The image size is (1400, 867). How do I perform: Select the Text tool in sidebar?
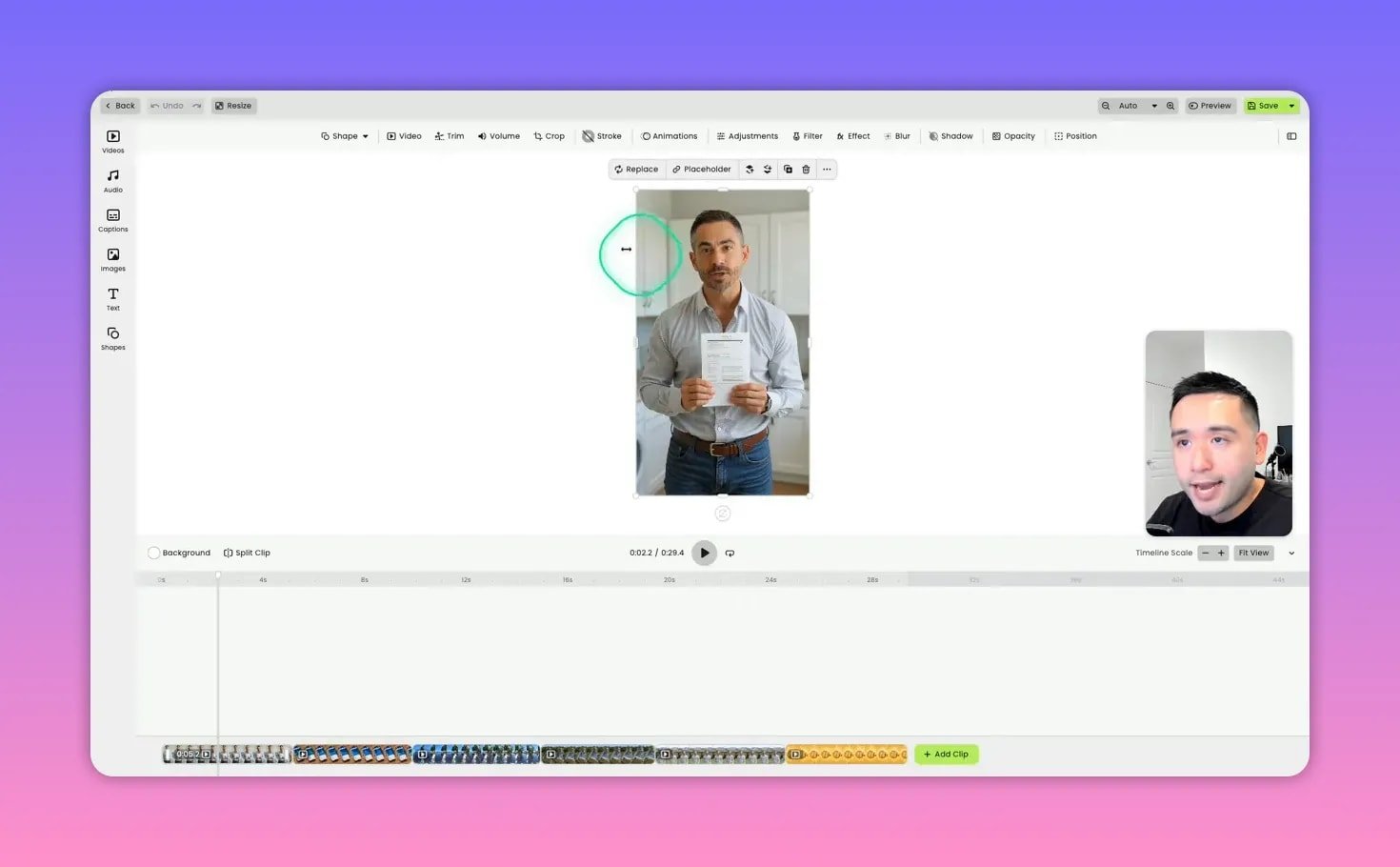coord(112,300)
